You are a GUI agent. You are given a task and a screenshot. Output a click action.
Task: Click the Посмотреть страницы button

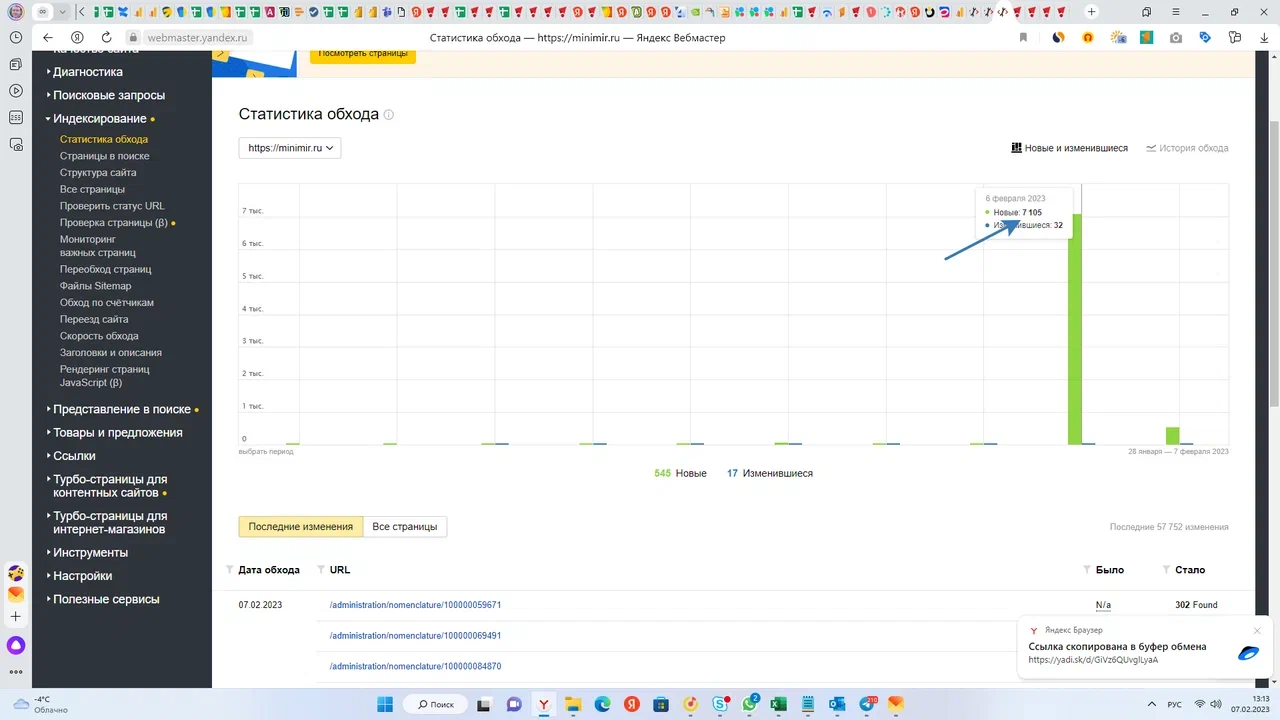[x=363, y=55]
